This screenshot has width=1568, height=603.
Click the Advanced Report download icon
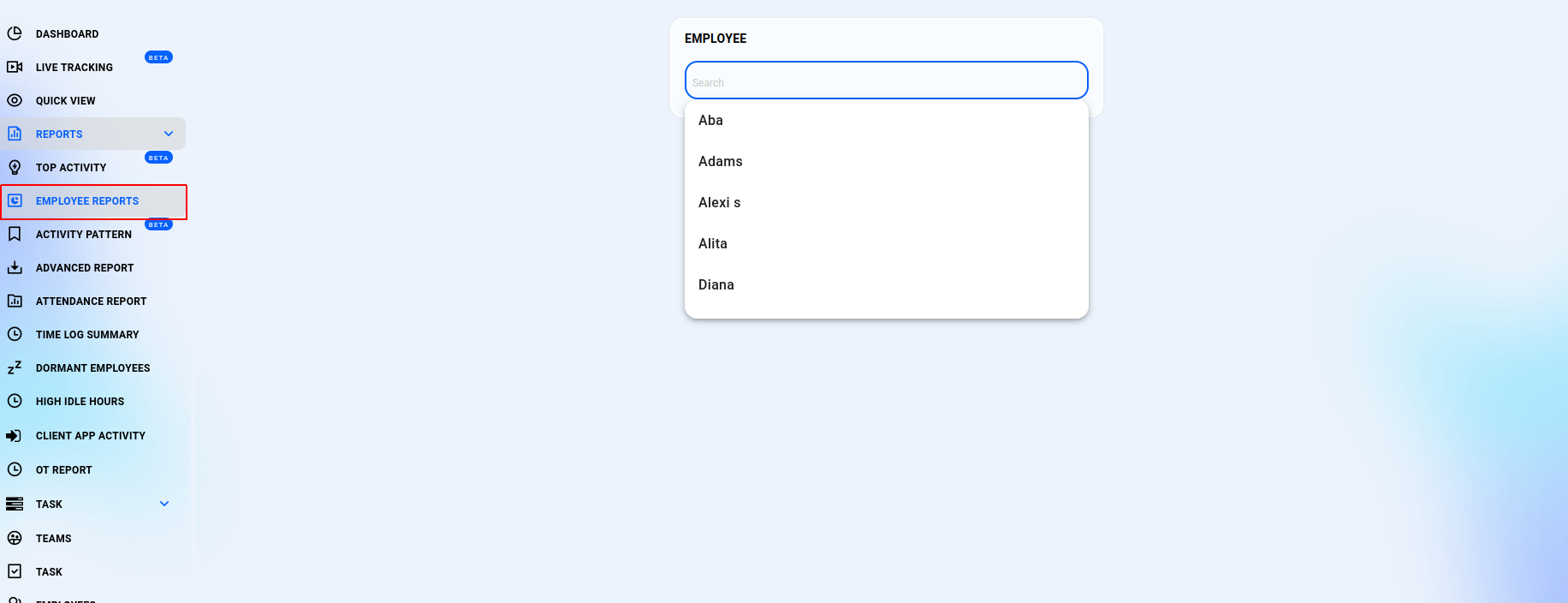tap(15, 267)
